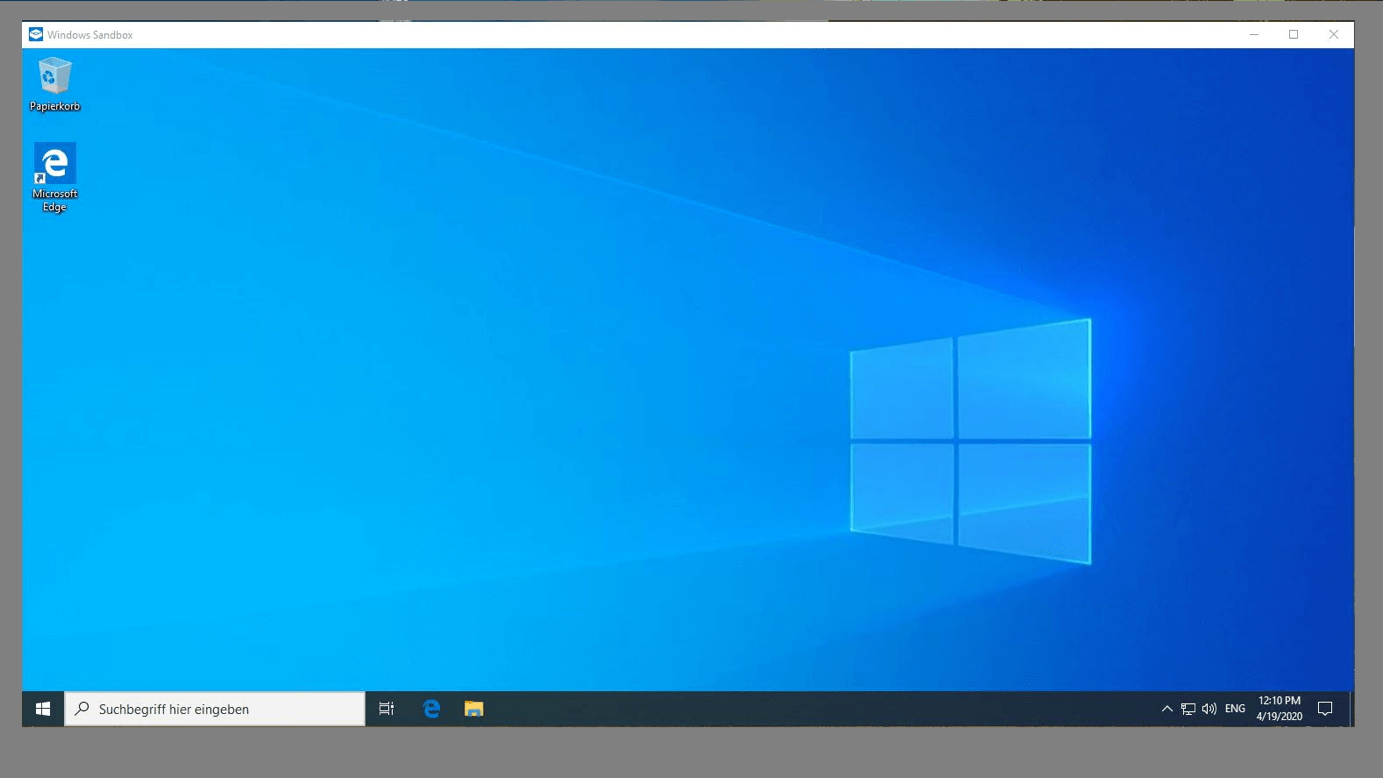Viewport: 1383px width, 778px height.
Task: Select the Microsoft Edge desktop shortcut
Action: point(55,177)
